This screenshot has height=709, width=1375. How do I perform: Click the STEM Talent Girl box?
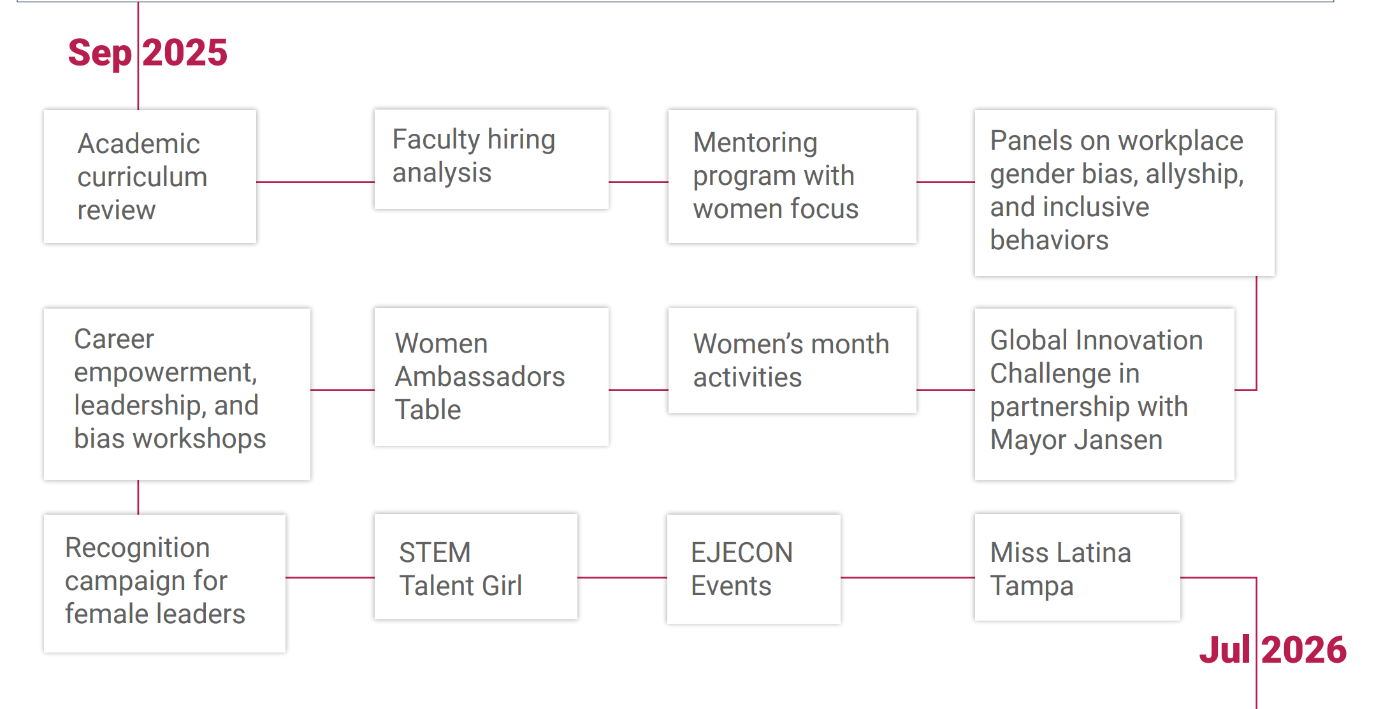click(x=476, y=567)
